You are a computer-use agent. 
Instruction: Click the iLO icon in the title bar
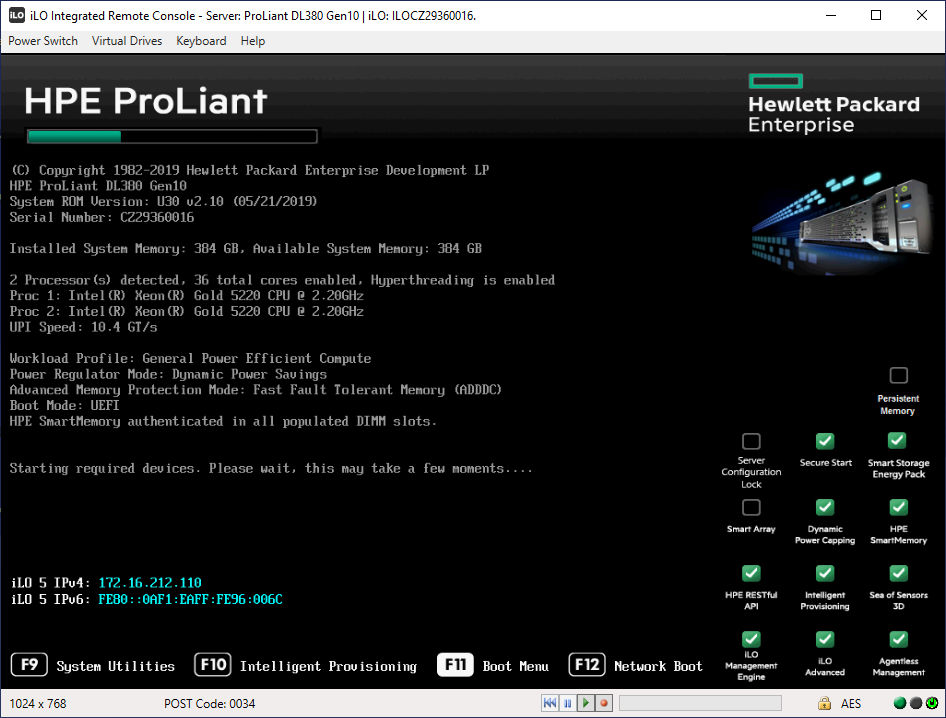16,15
